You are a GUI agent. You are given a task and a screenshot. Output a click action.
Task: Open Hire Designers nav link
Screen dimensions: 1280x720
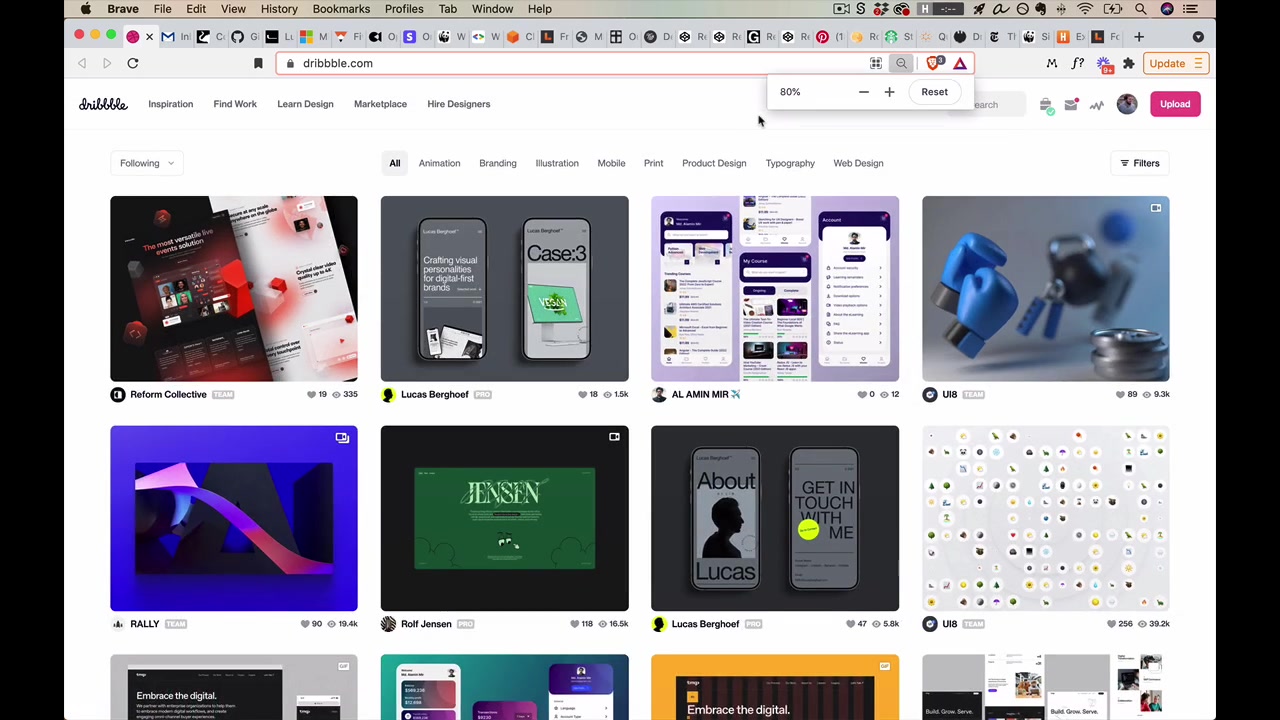click(x=459, y=104)
